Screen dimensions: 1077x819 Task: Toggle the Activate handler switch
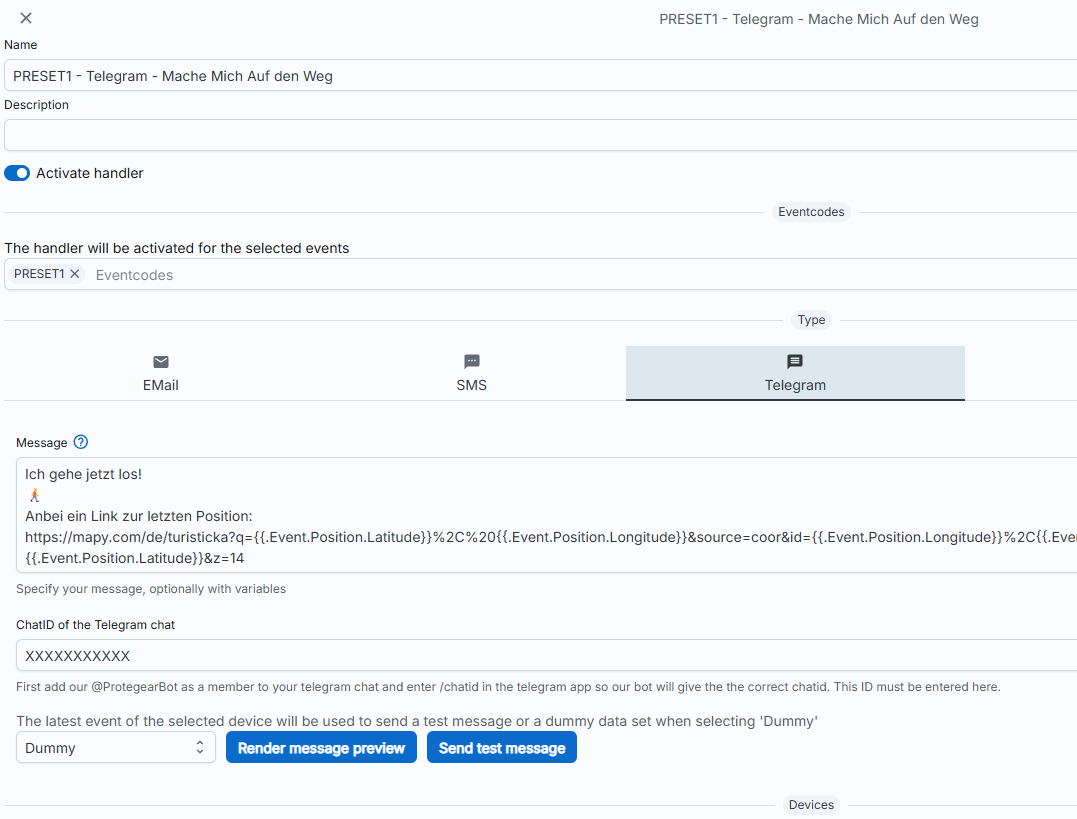point(17,173)
